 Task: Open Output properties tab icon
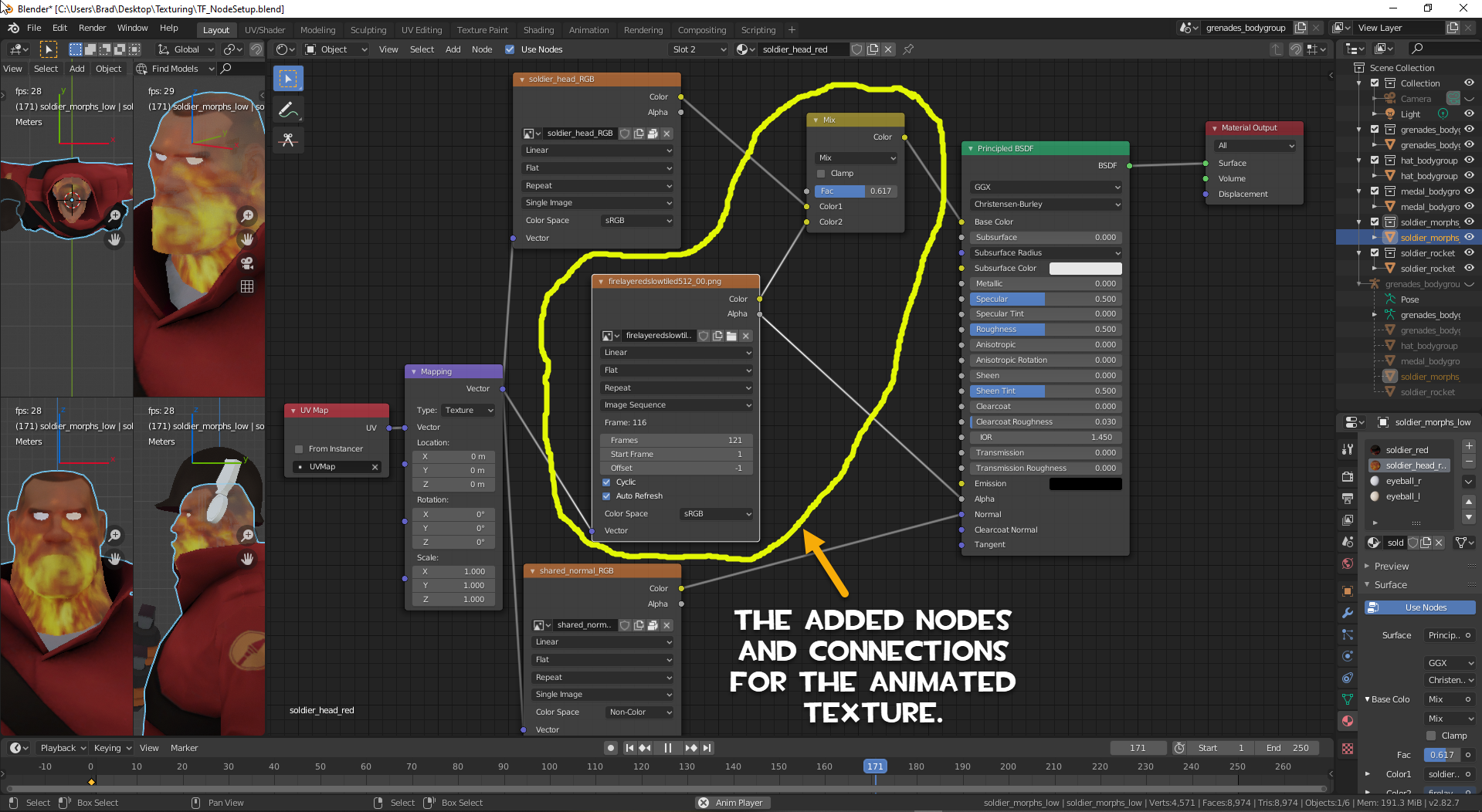[1348, 499]
